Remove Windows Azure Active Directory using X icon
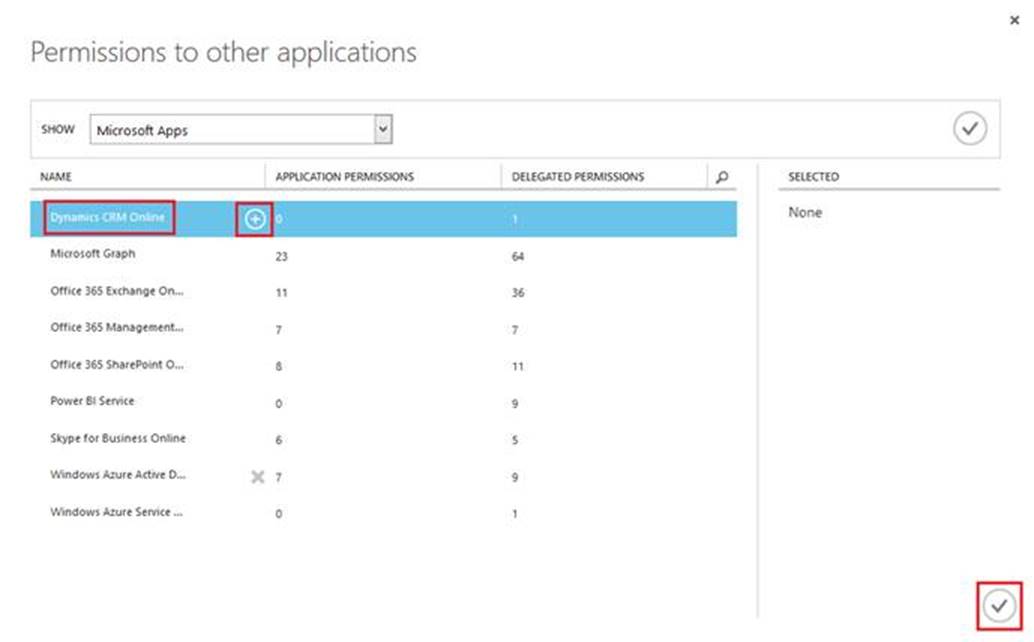The height and width of the screenshot is (642, 1034). pyautogui.click(x=257, y=477)
